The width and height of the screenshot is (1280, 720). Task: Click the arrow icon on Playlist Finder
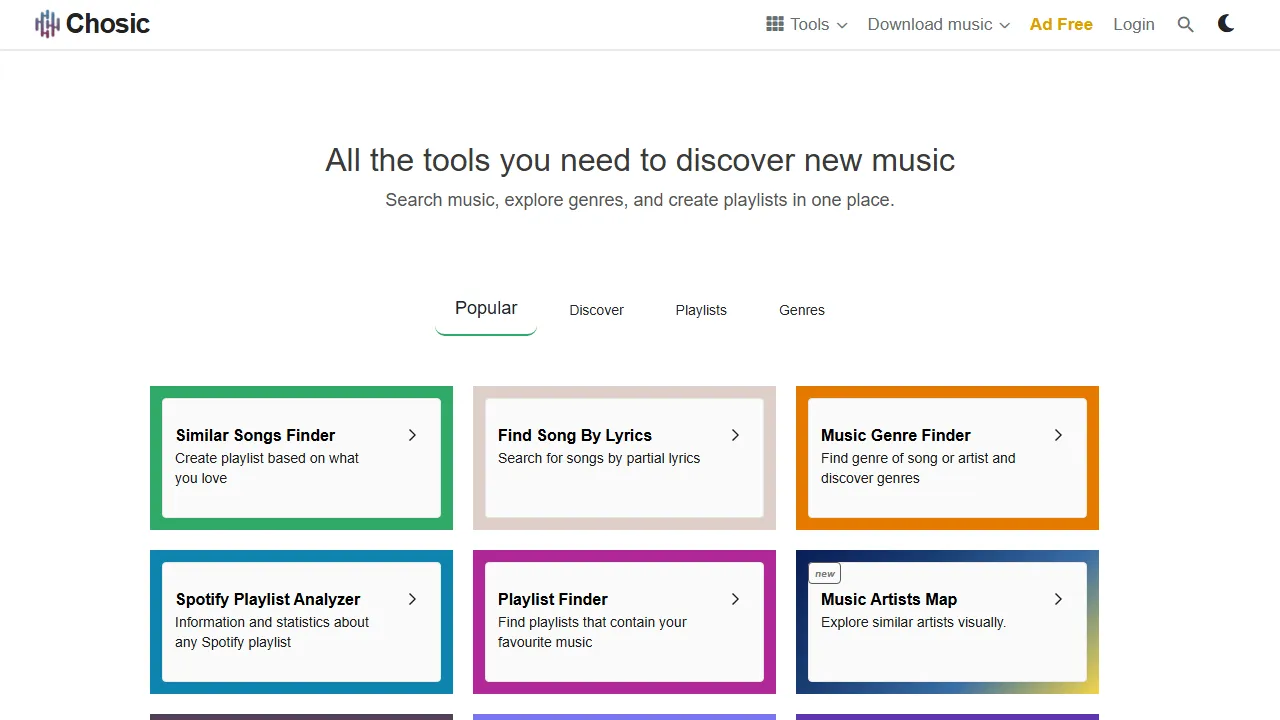(735, 599)
